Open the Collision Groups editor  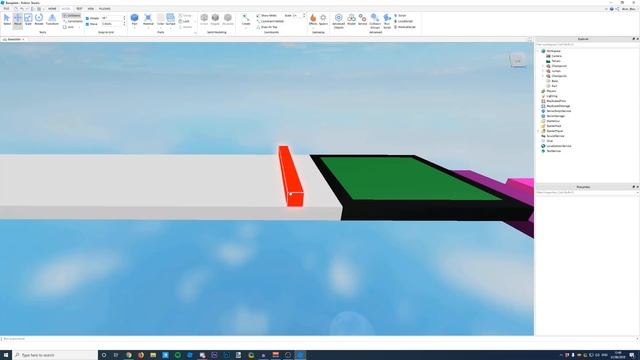375,21
